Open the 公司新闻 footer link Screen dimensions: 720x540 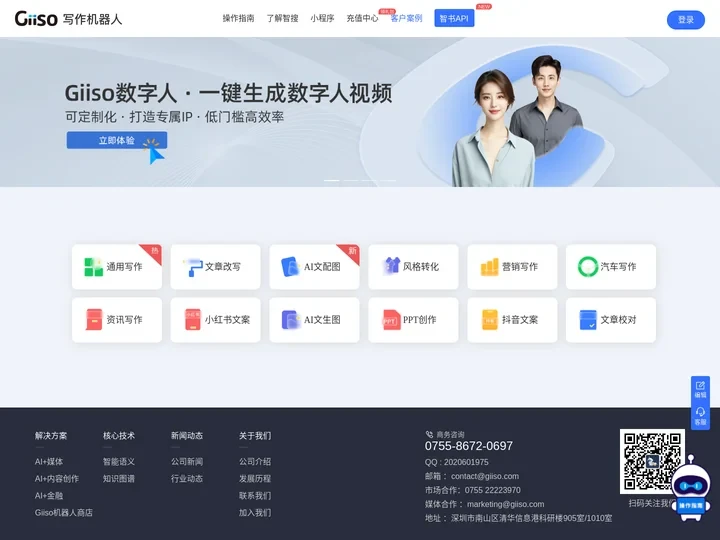click(187, 461)
